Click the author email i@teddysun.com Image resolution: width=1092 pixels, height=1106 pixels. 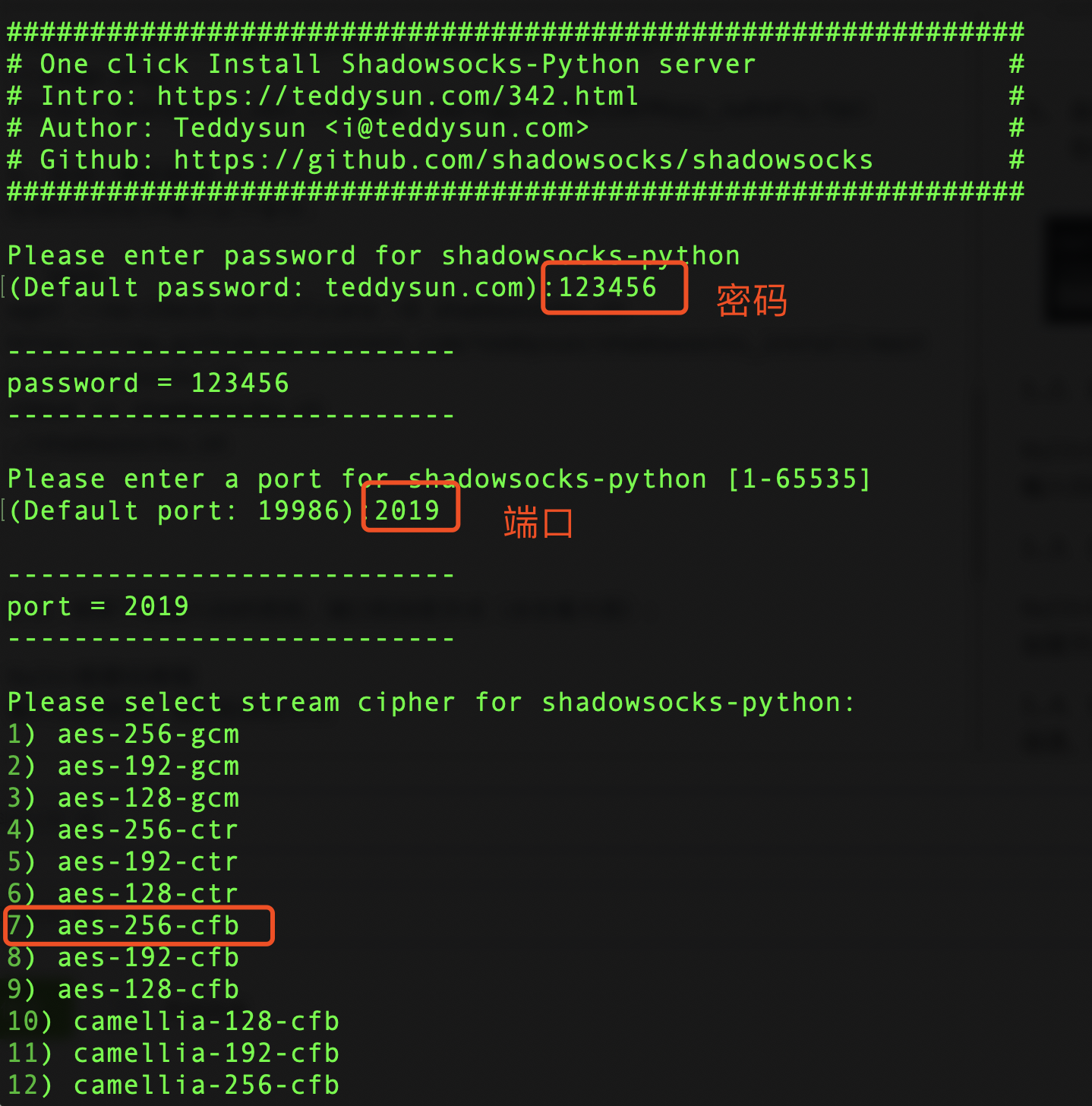[457, 128]
